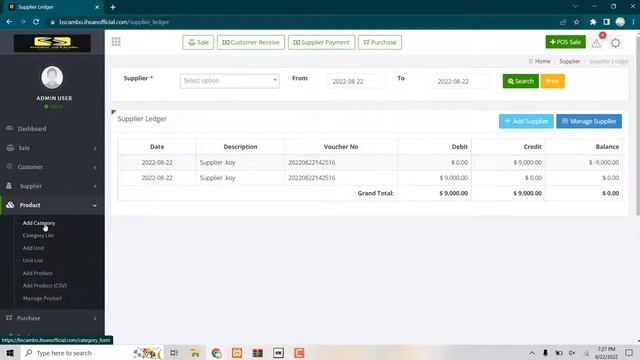Open the apps grid menu icon
Viewport: 640px width, 360px height.
pos(116,42)
